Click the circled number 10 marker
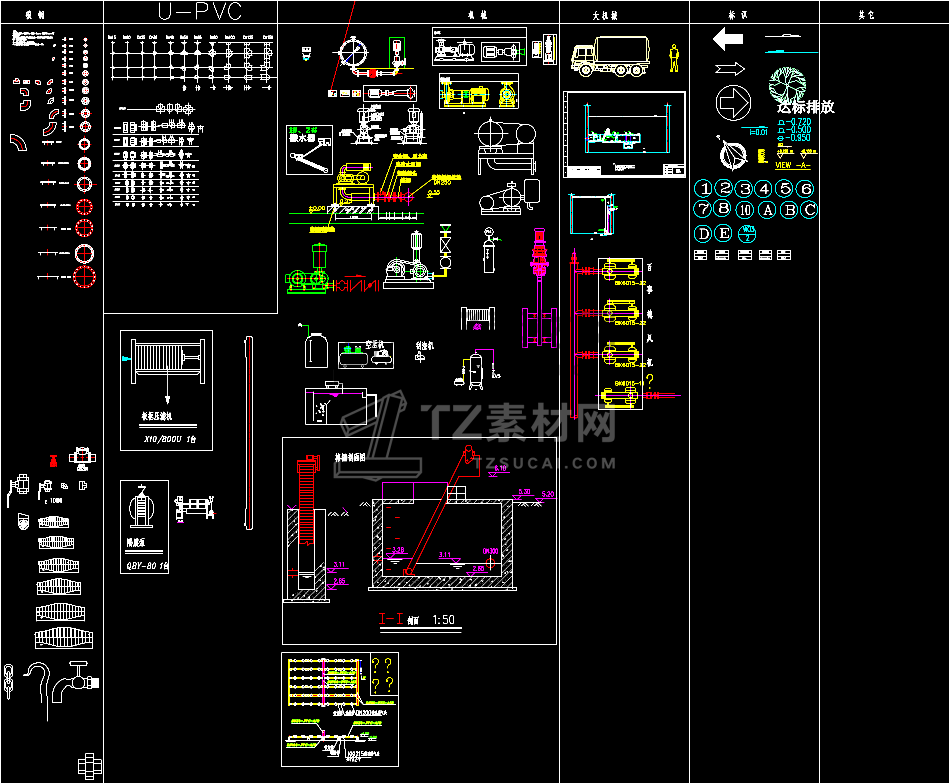The width and height of the screenshot is (950, 783). tap(745, 210)
